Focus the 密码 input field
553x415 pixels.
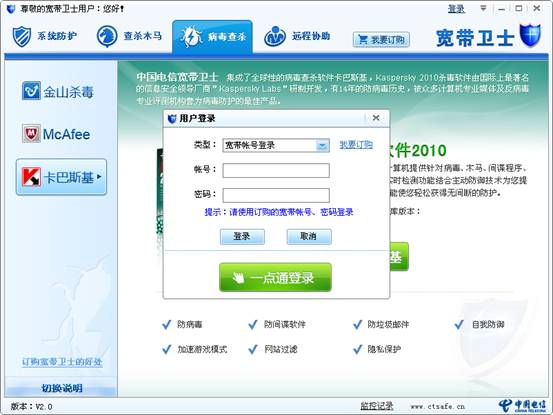276,195
